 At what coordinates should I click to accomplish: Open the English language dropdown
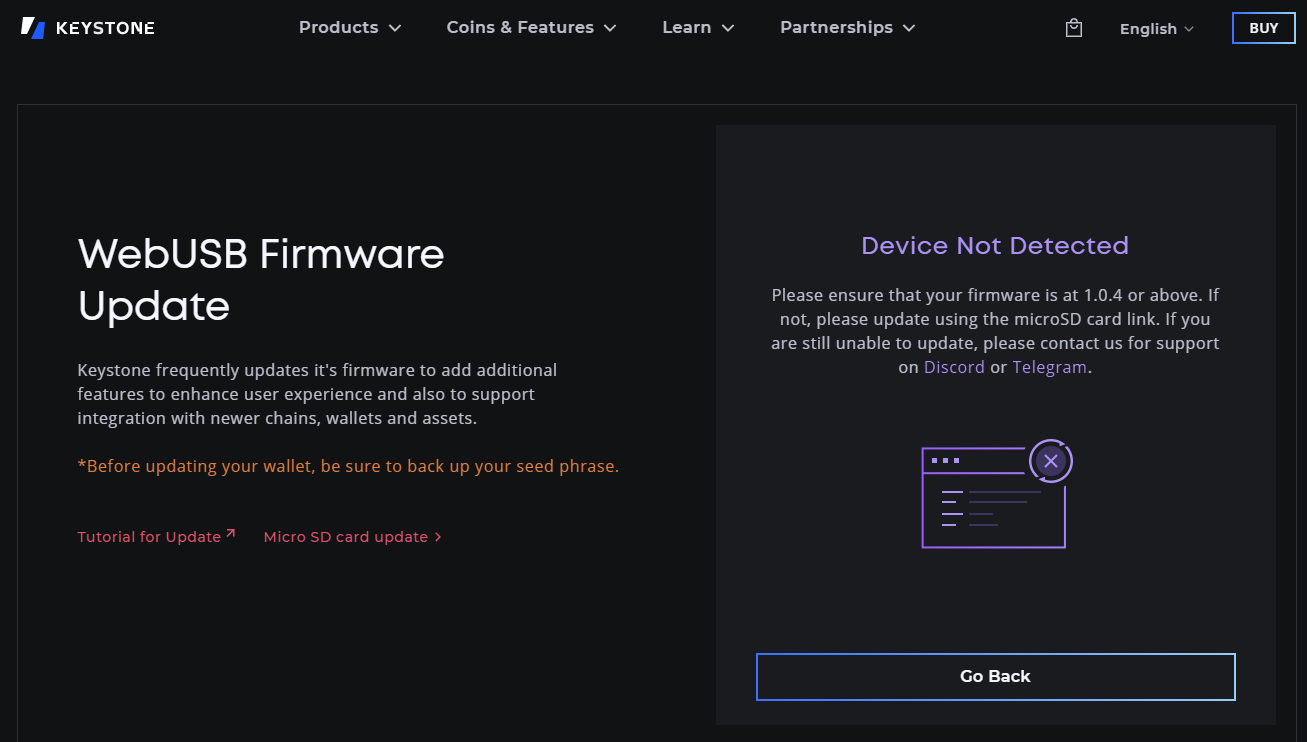[1157, 29]
